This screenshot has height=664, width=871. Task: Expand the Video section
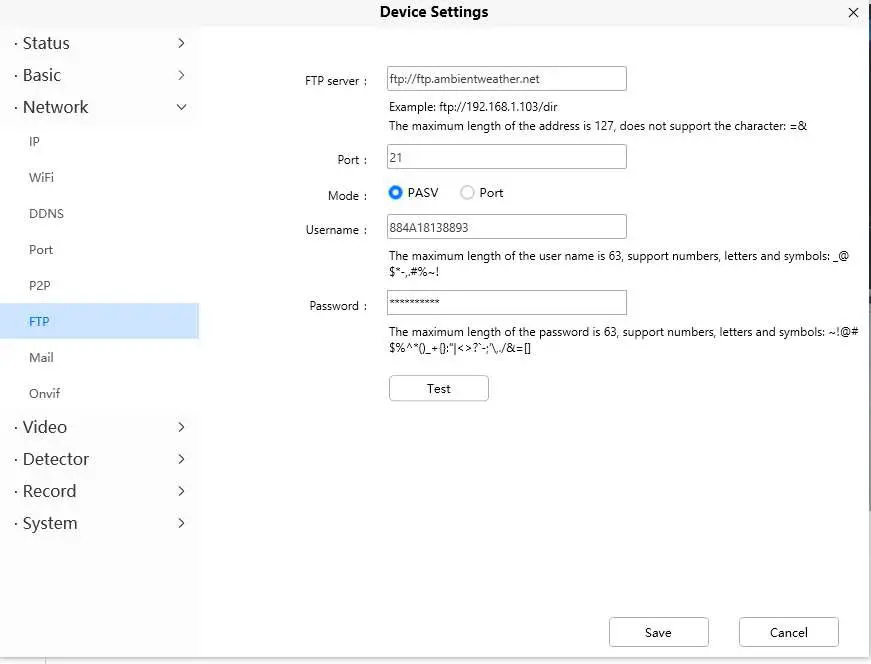click(99, 427)
